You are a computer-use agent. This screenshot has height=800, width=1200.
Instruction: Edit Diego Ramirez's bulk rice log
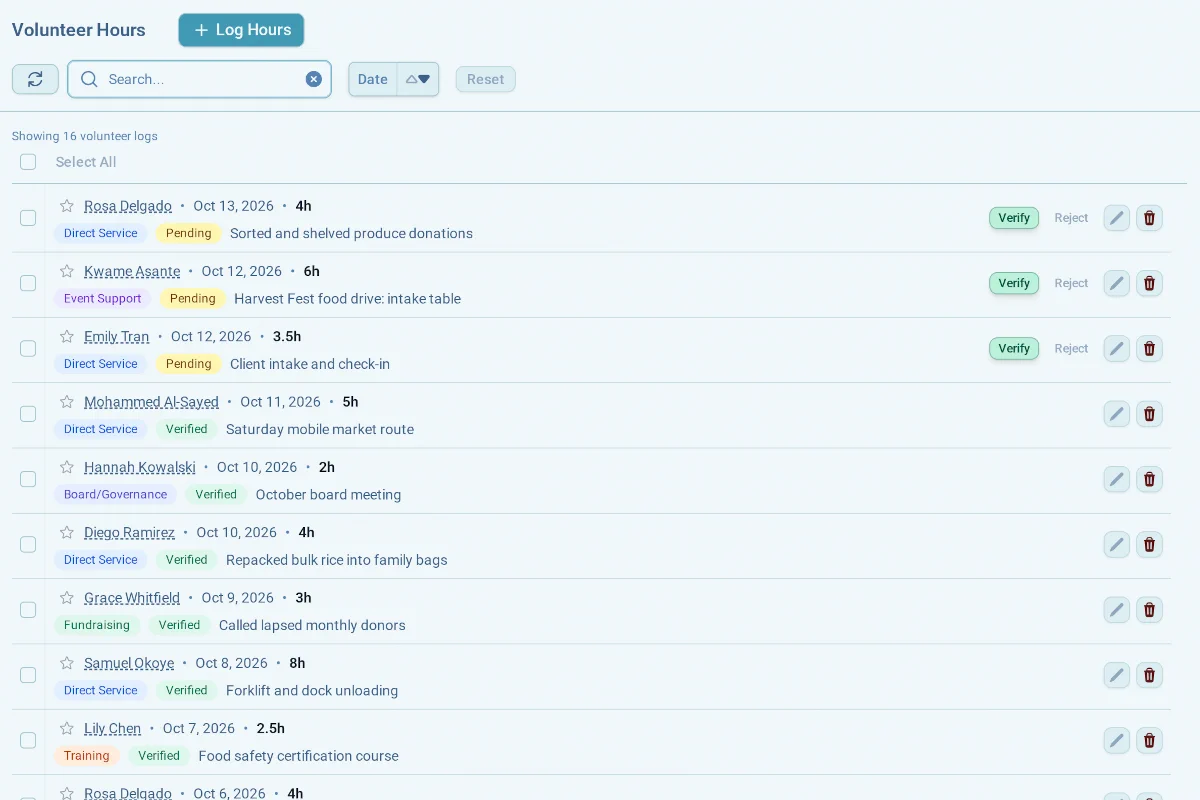coord(1117,544)
